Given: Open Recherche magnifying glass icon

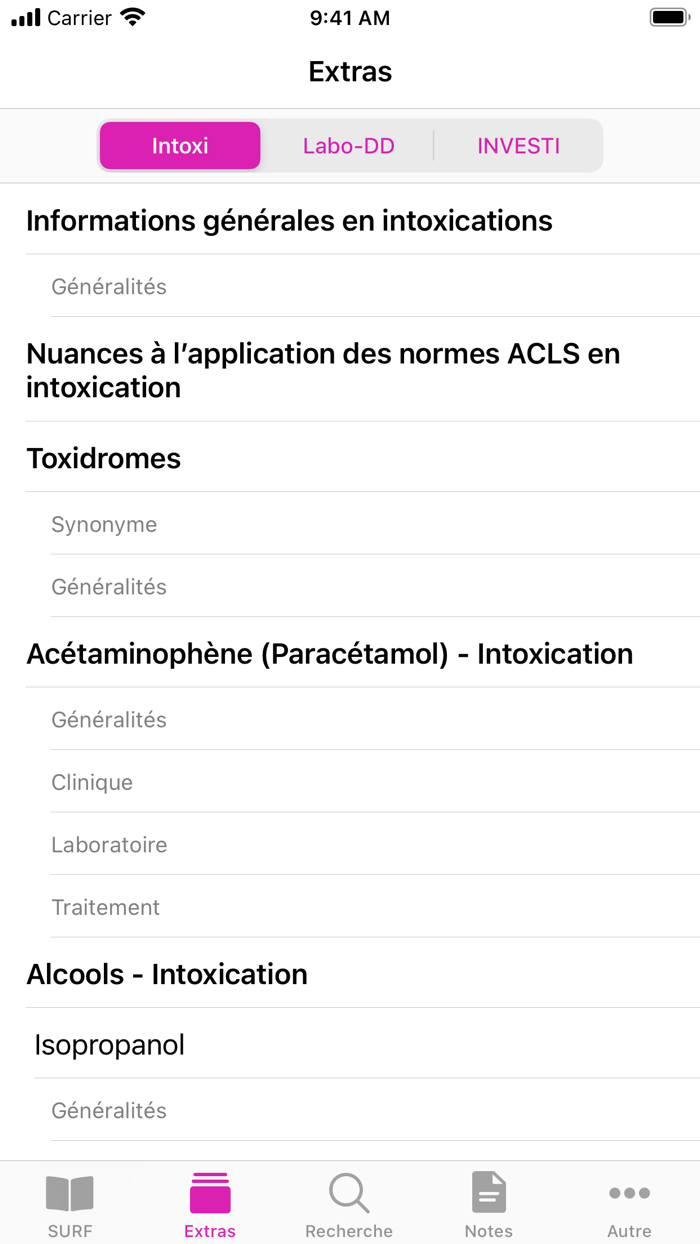Looking at the screenshot, I should point(349,1194).
